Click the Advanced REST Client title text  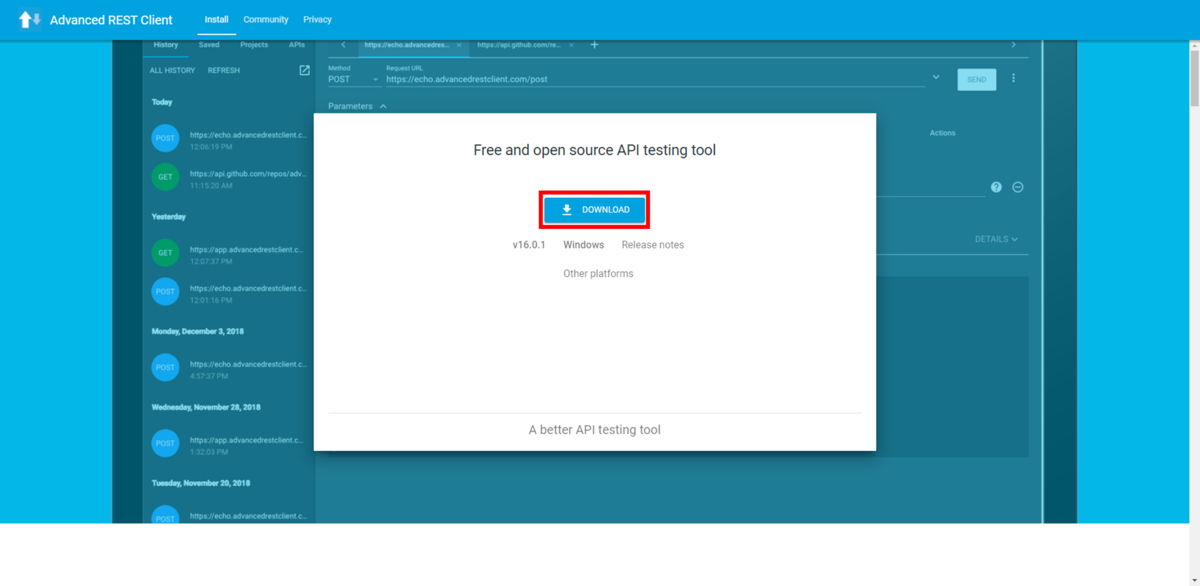111,20
